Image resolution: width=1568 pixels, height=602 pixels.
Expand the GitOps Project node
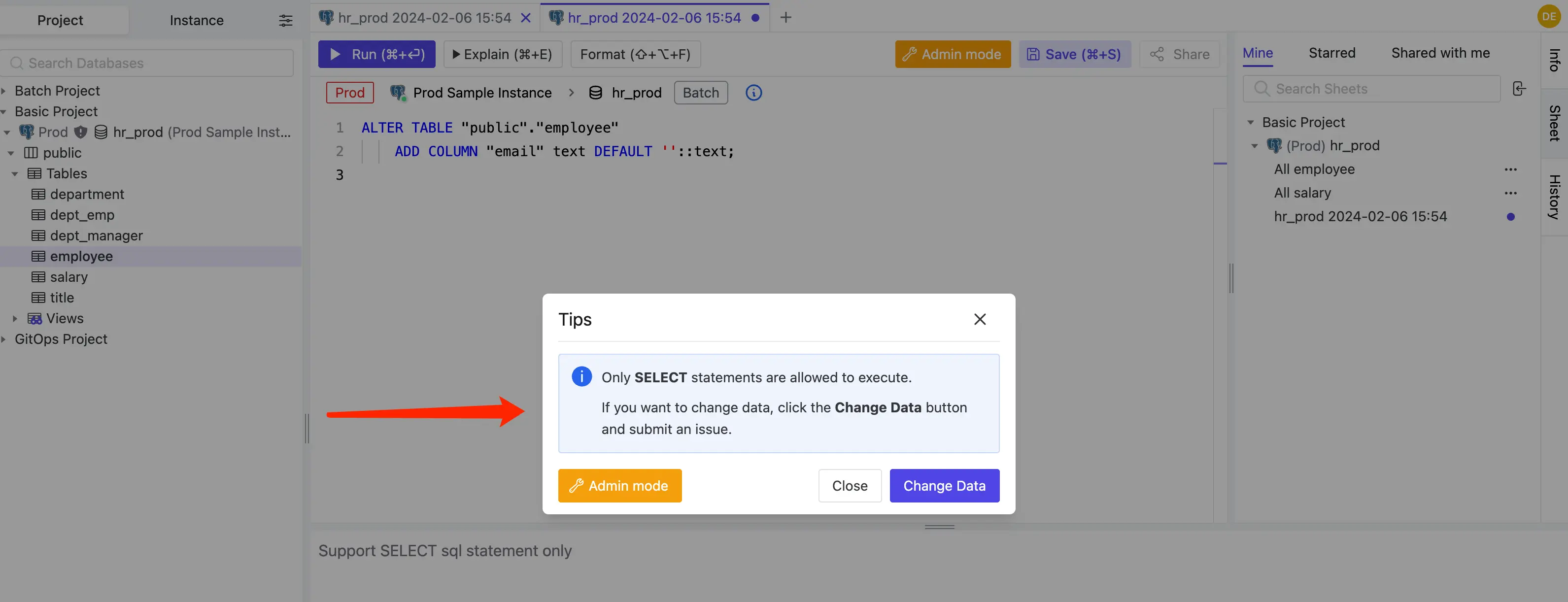pyautogui.click(x=3, y=339)
